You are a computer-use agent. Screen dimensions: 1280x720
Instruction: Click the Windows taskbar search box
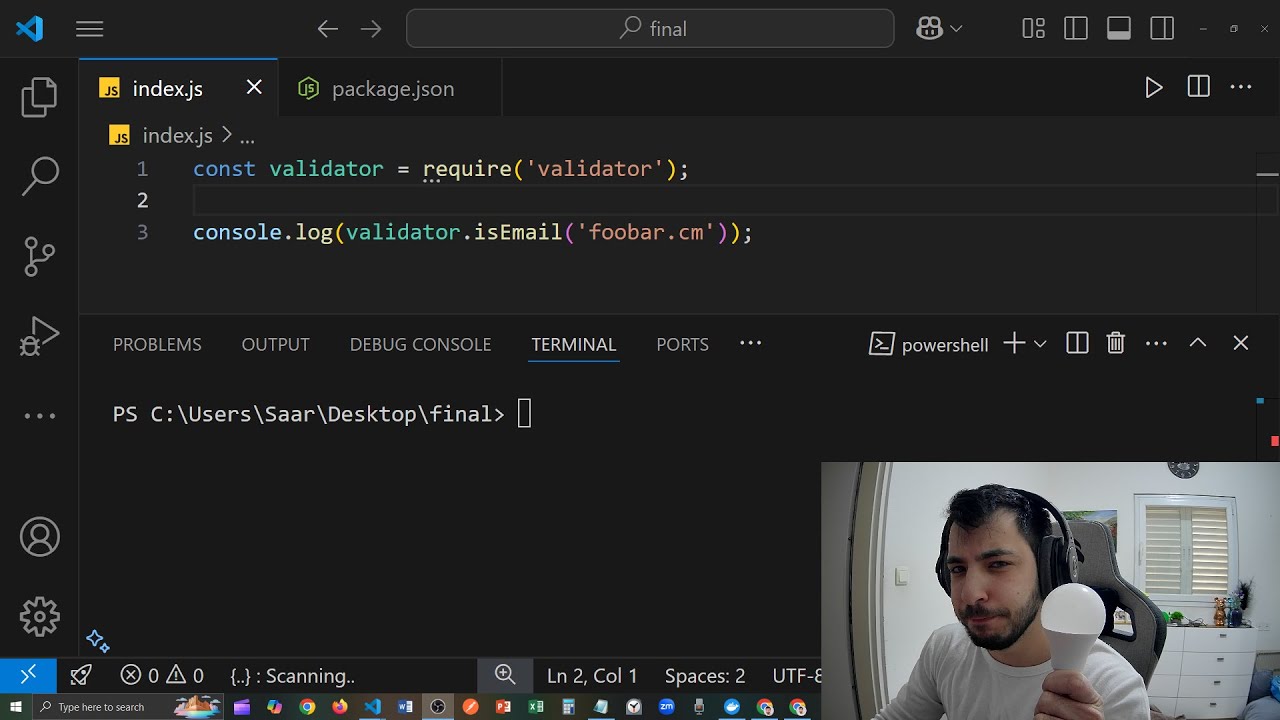(x=128, y=707)
